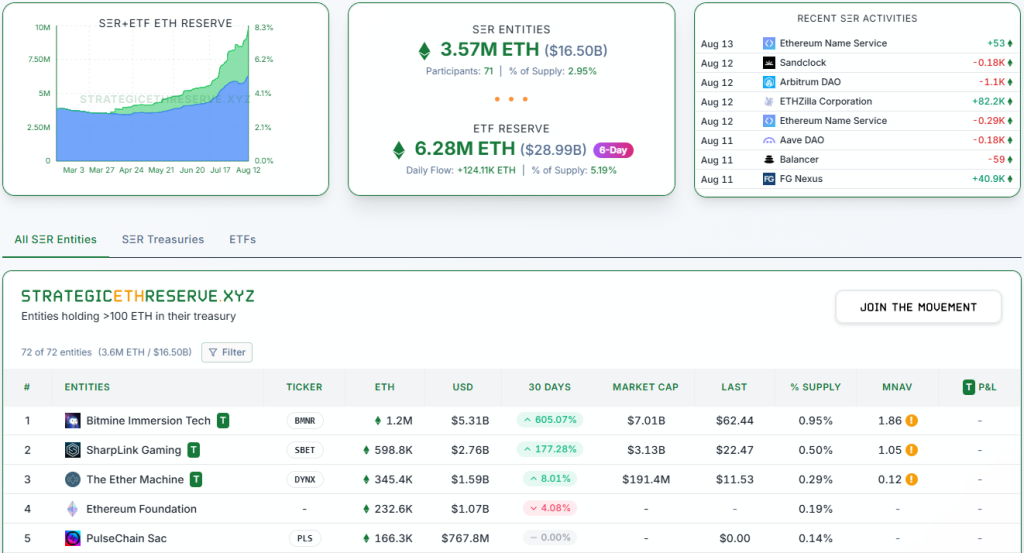Click the SharpLink Gaming logo icon

pos(72,450)
